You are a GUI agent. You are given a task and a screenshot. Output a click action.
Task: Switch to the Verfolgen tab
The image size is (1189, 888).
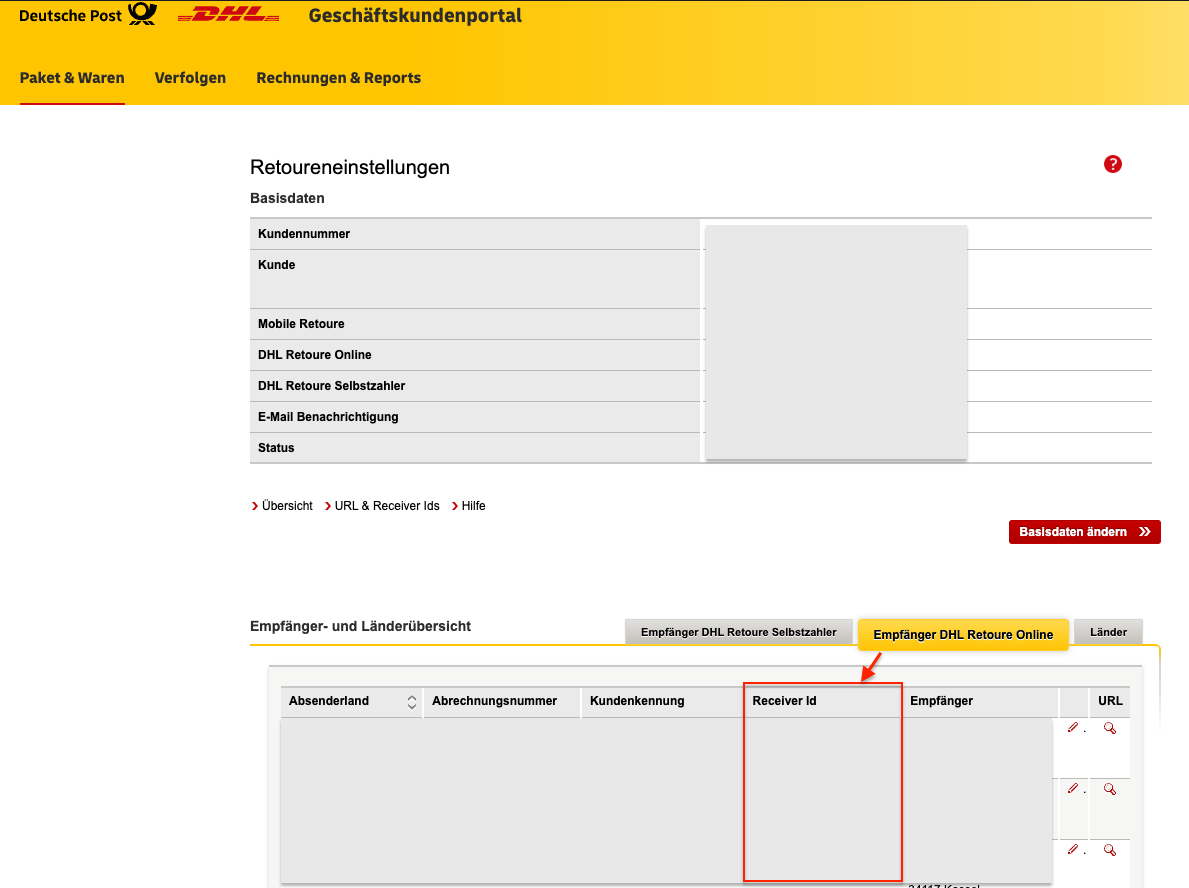click(190, 77)
